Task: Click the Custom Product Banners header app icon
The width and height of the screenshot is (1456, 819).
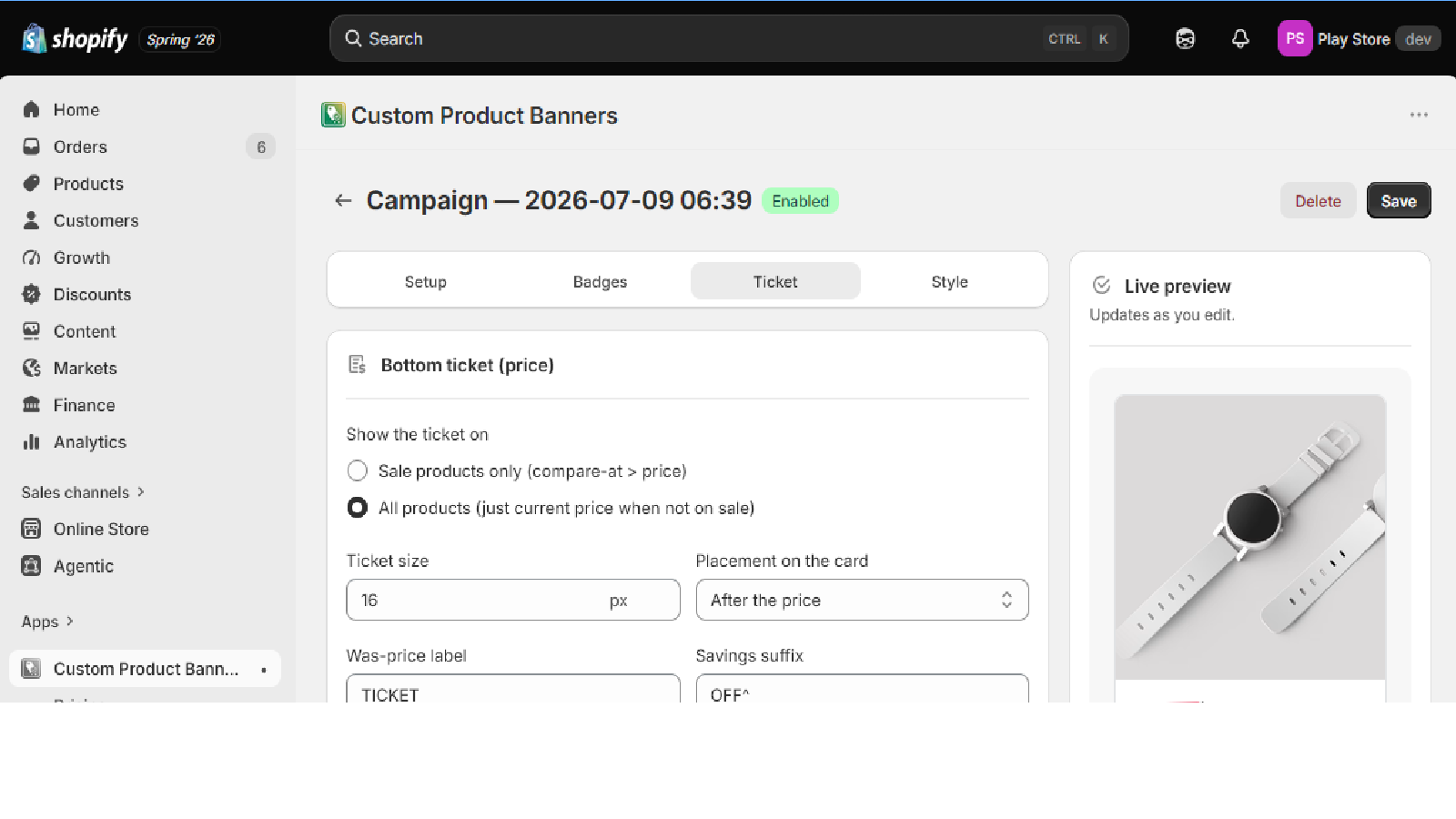Action: click(333, 115)
